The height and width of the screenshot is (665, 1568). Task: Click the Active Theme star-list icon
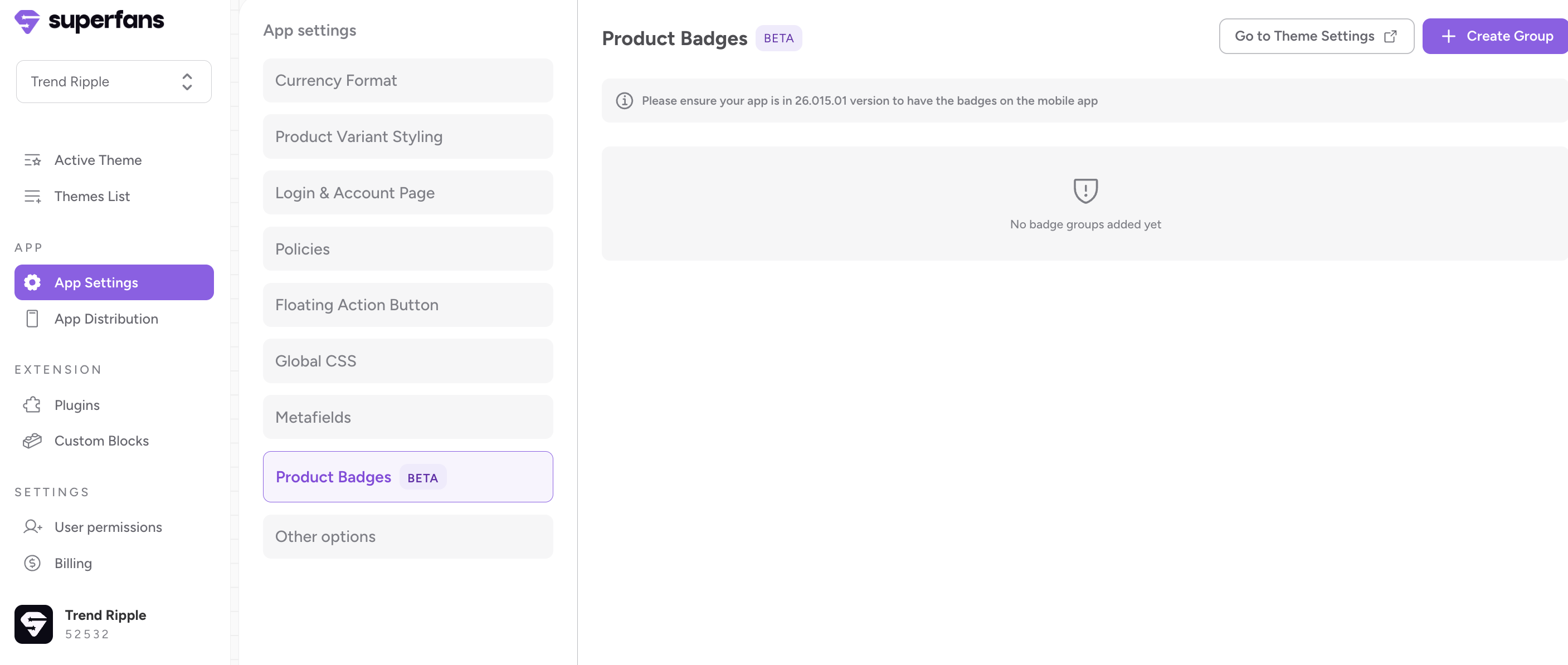[x=32, y=160]
